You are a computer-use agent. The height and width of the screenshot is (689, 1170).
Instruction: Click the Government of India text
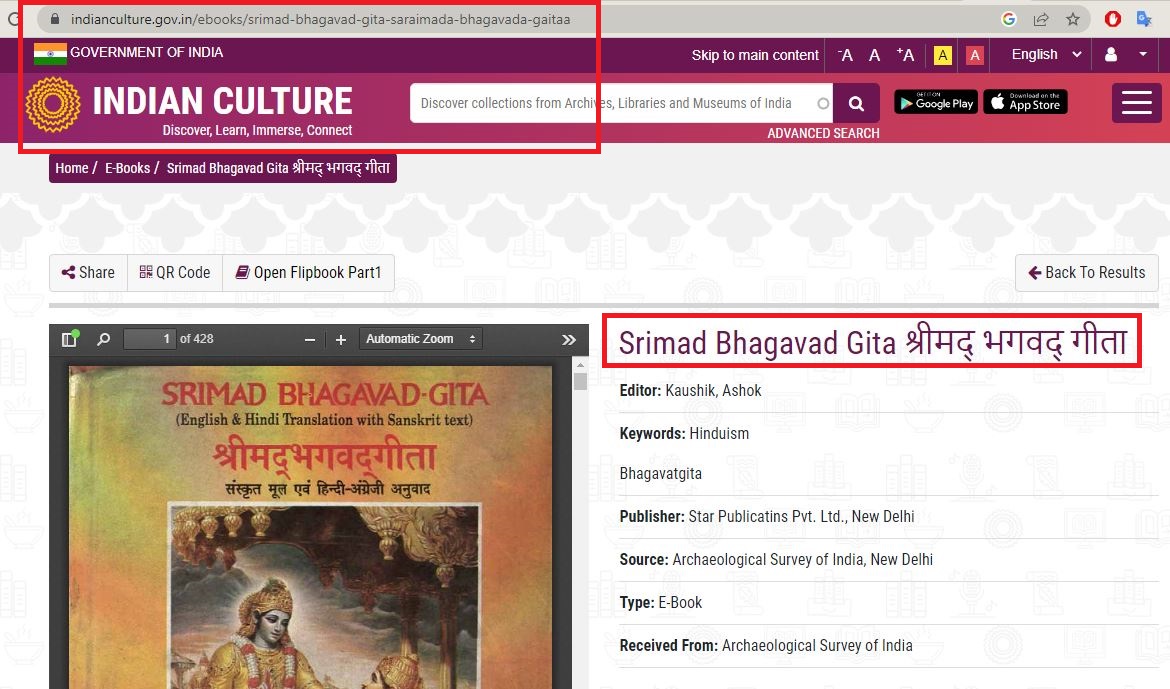click(146, 52)
